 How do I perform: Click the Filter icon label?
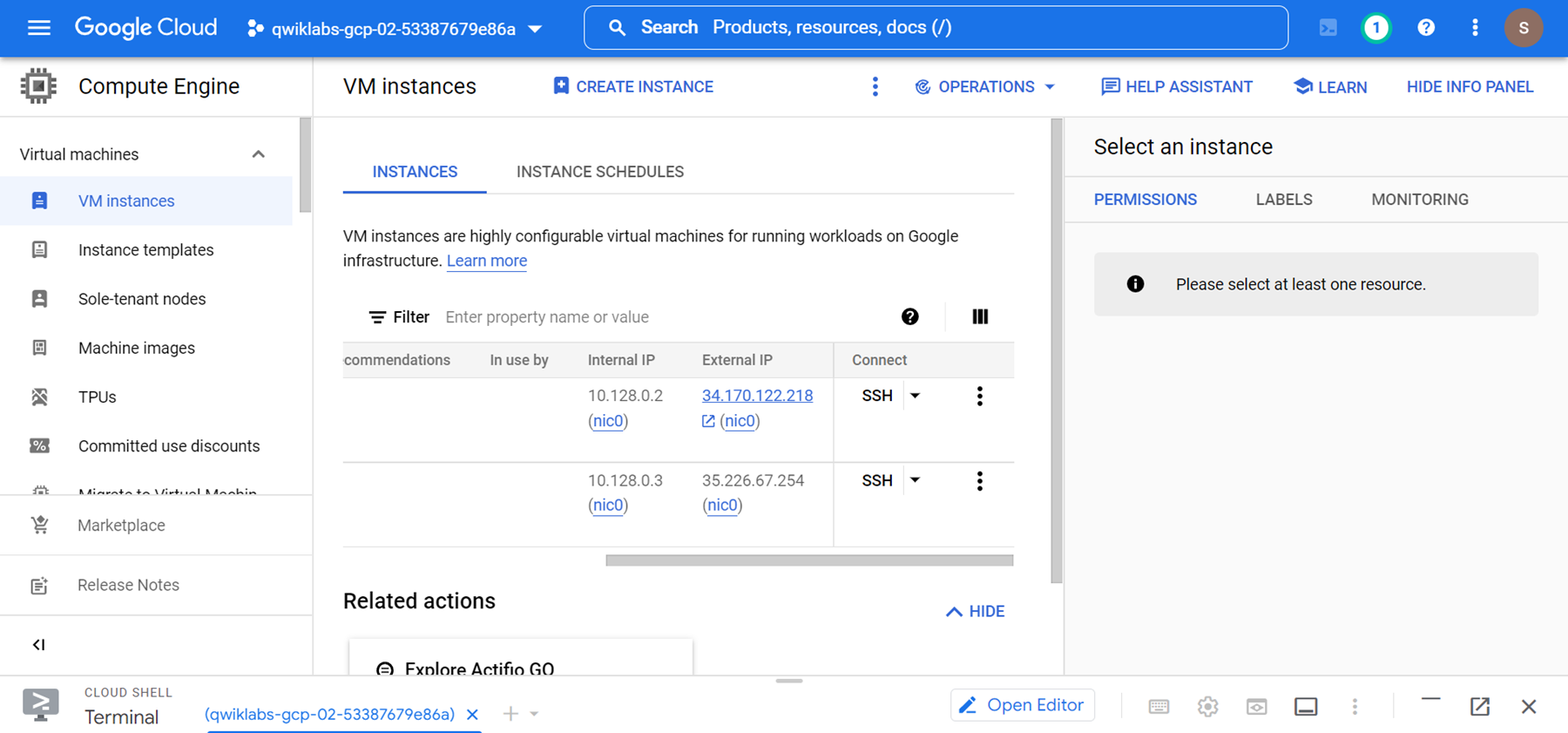399,317
